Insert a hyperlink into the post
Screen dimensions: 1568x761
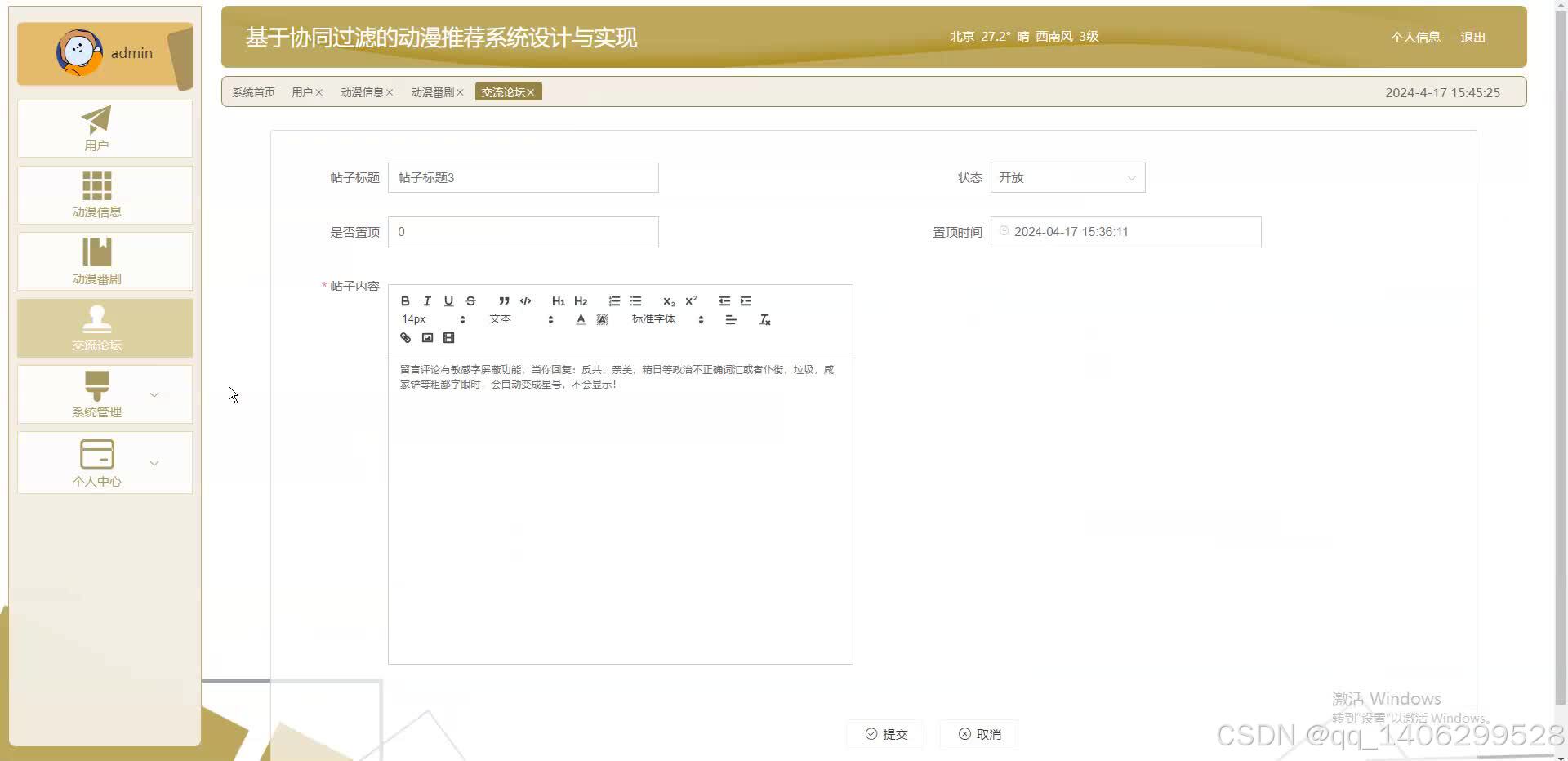point(405,337)
